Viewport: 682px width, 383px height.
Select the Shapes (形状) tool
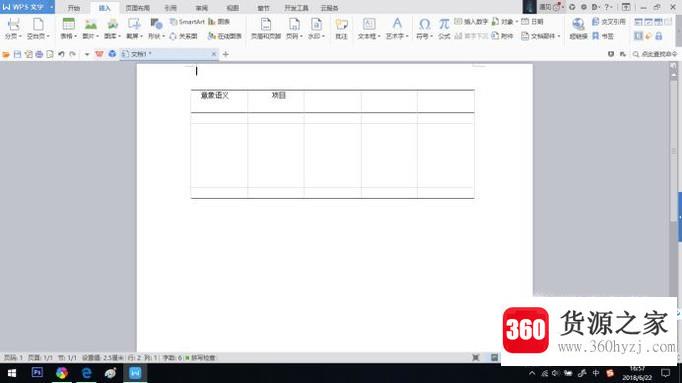[156, 29]
